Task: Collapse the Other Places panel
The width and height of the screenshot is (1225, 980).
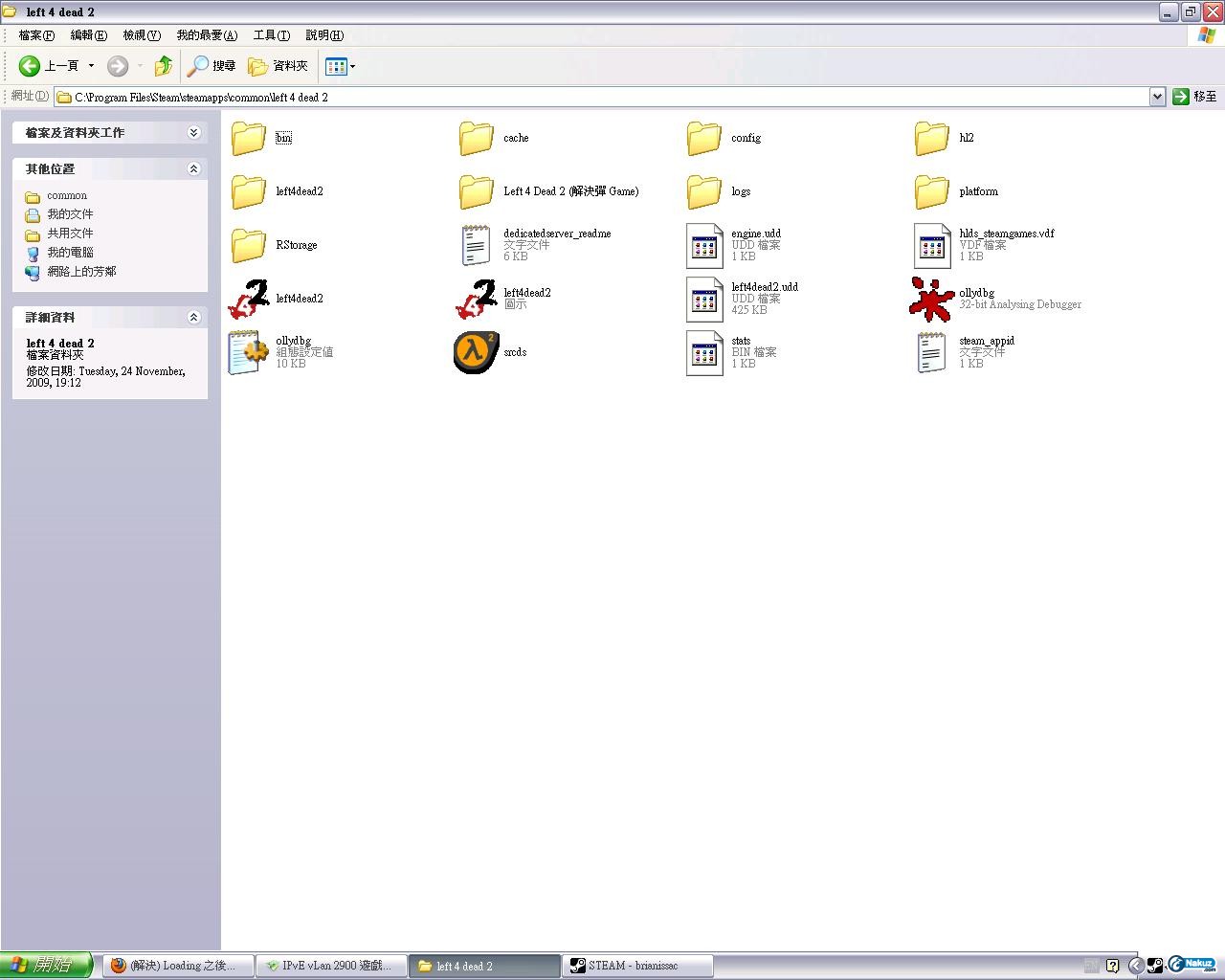Action: 193,169
